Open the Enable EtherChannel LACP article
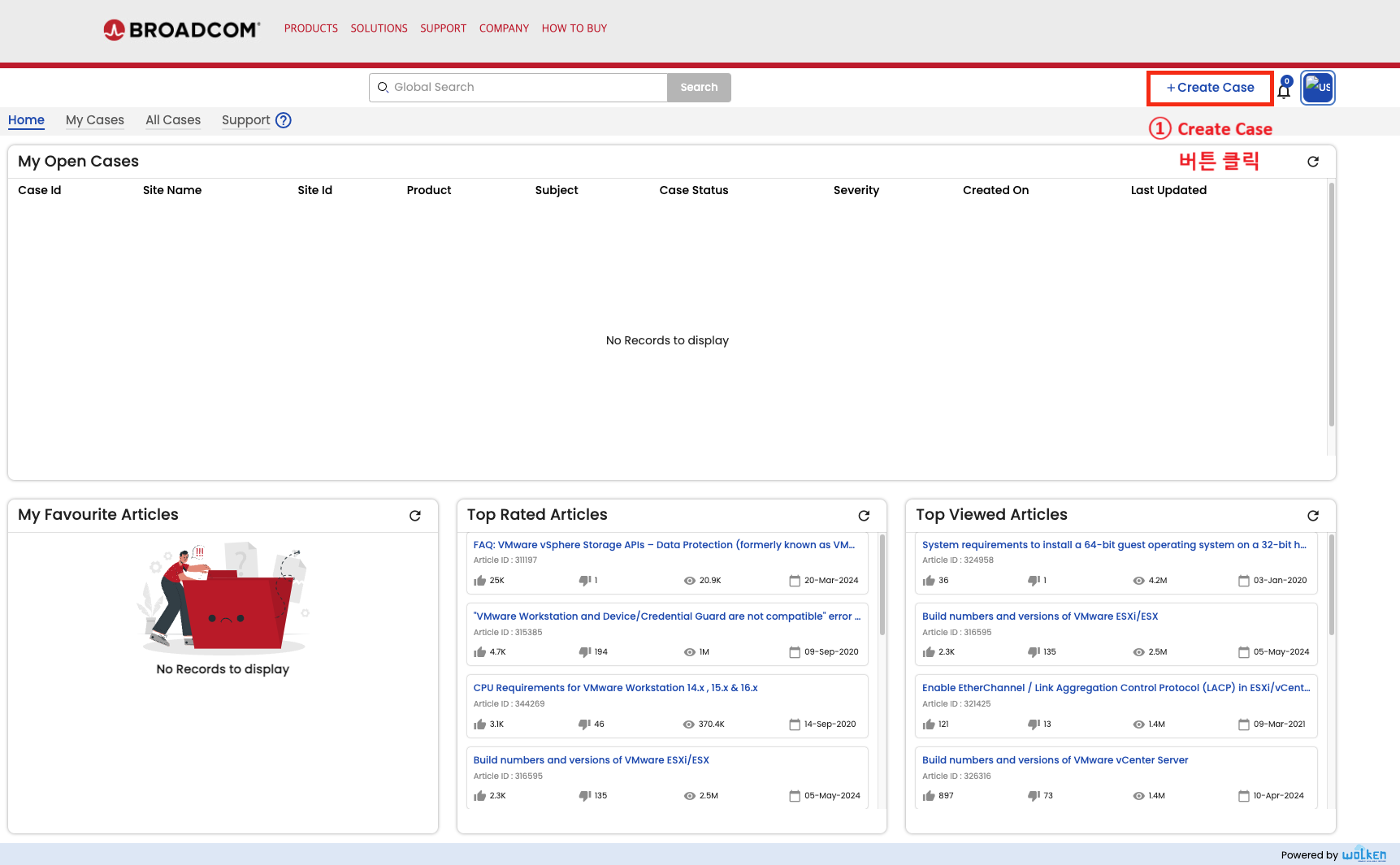The width and height of the screenshot is (1400, 865). pyautogui.click(x=1115, y=688)
